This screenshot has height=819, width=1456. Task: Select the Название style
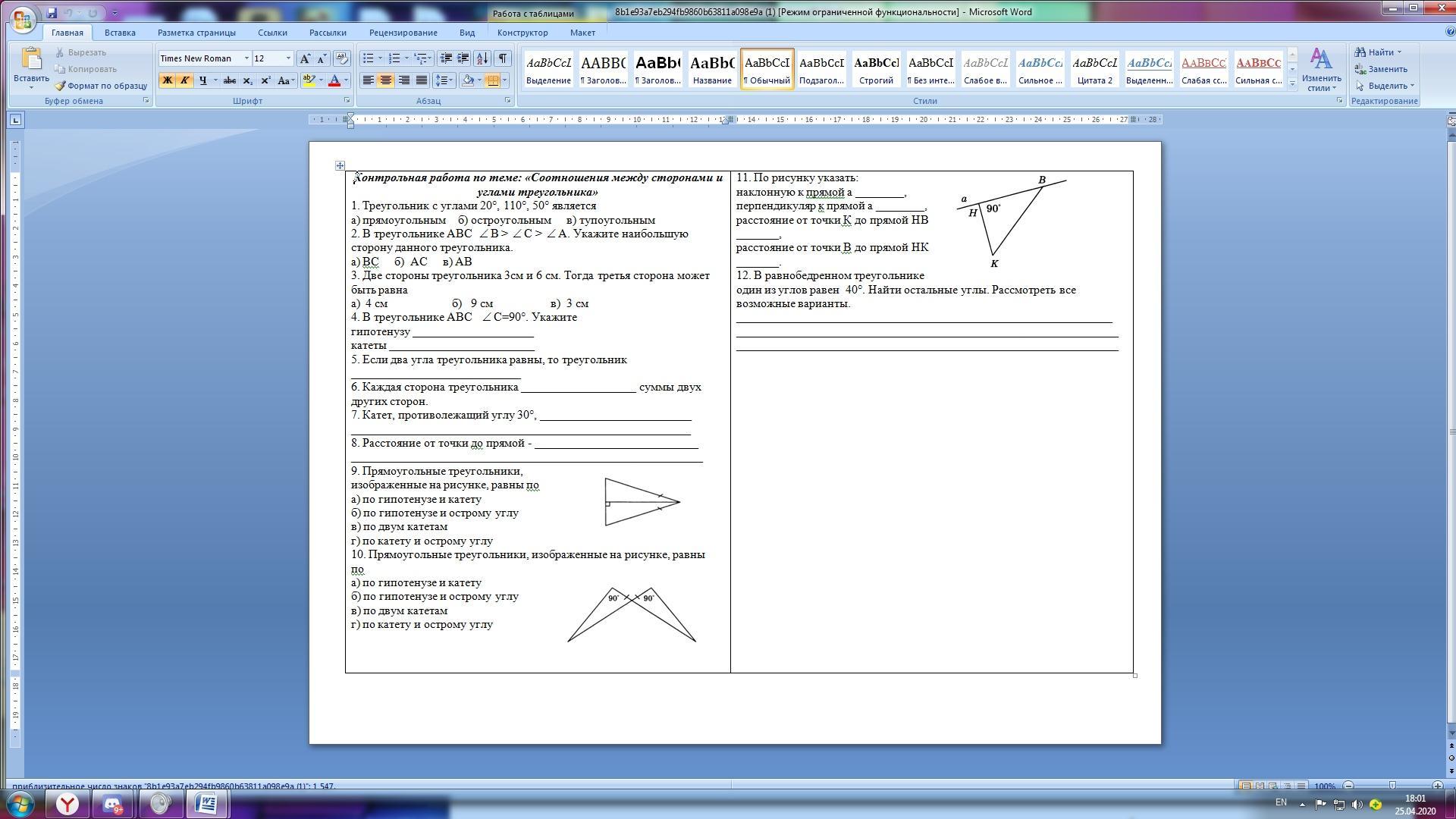[x=712, y=69]
